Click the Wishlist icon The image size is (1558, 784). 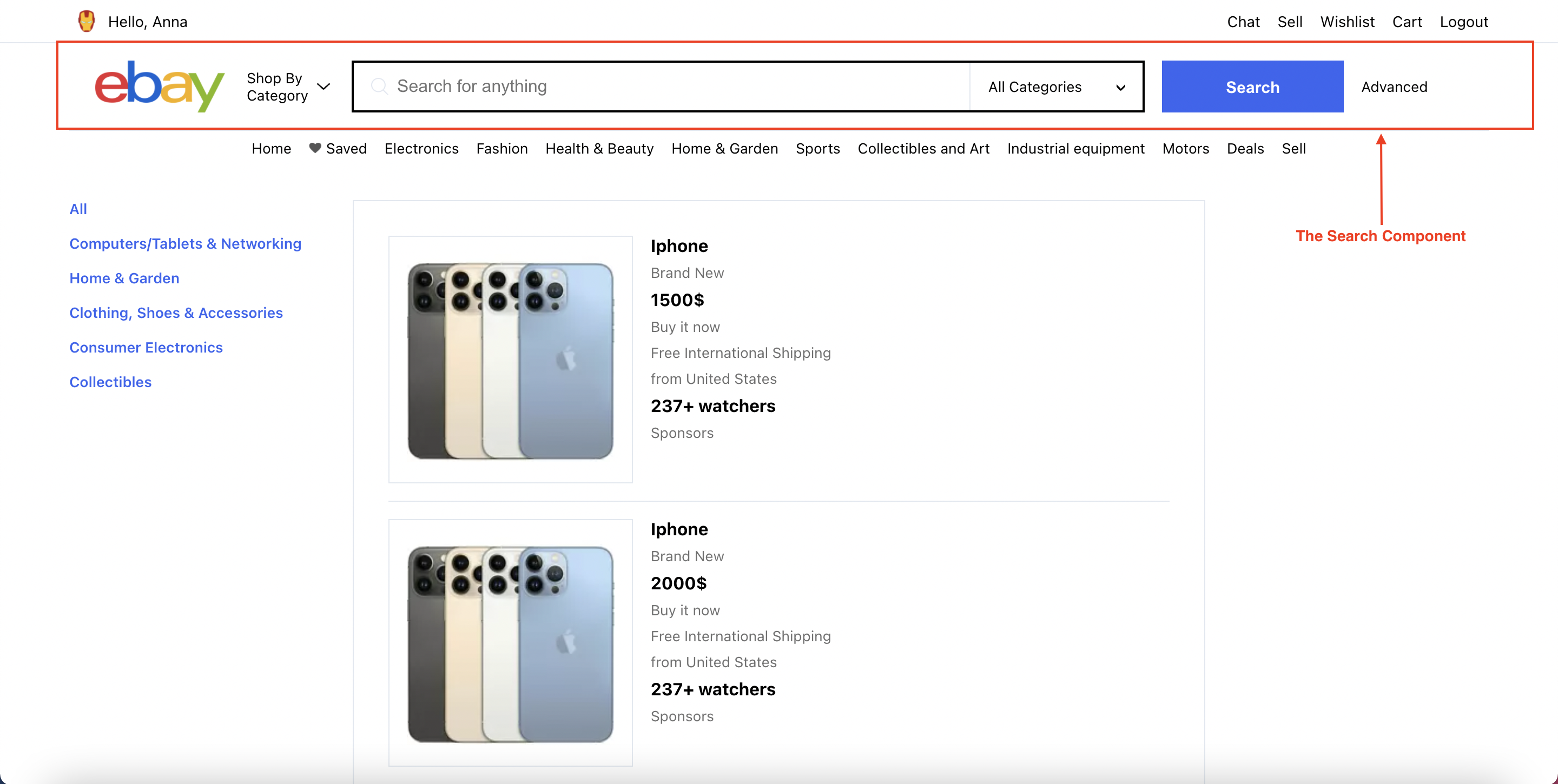click(1348, 20)
